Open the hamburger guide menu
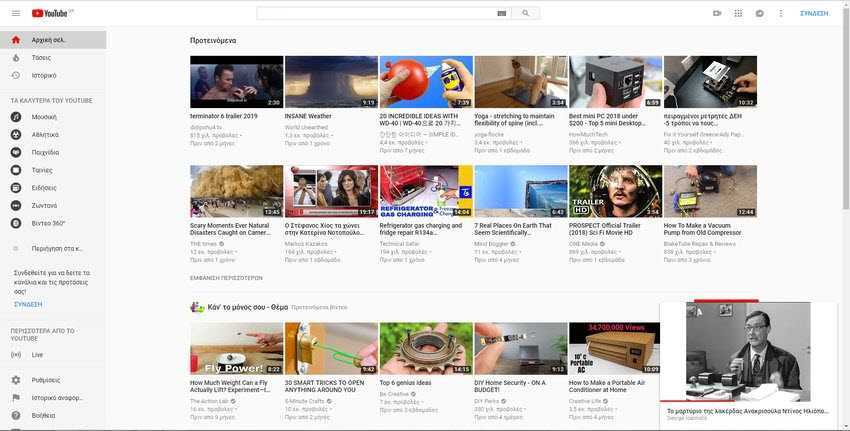 coord(16,13)
